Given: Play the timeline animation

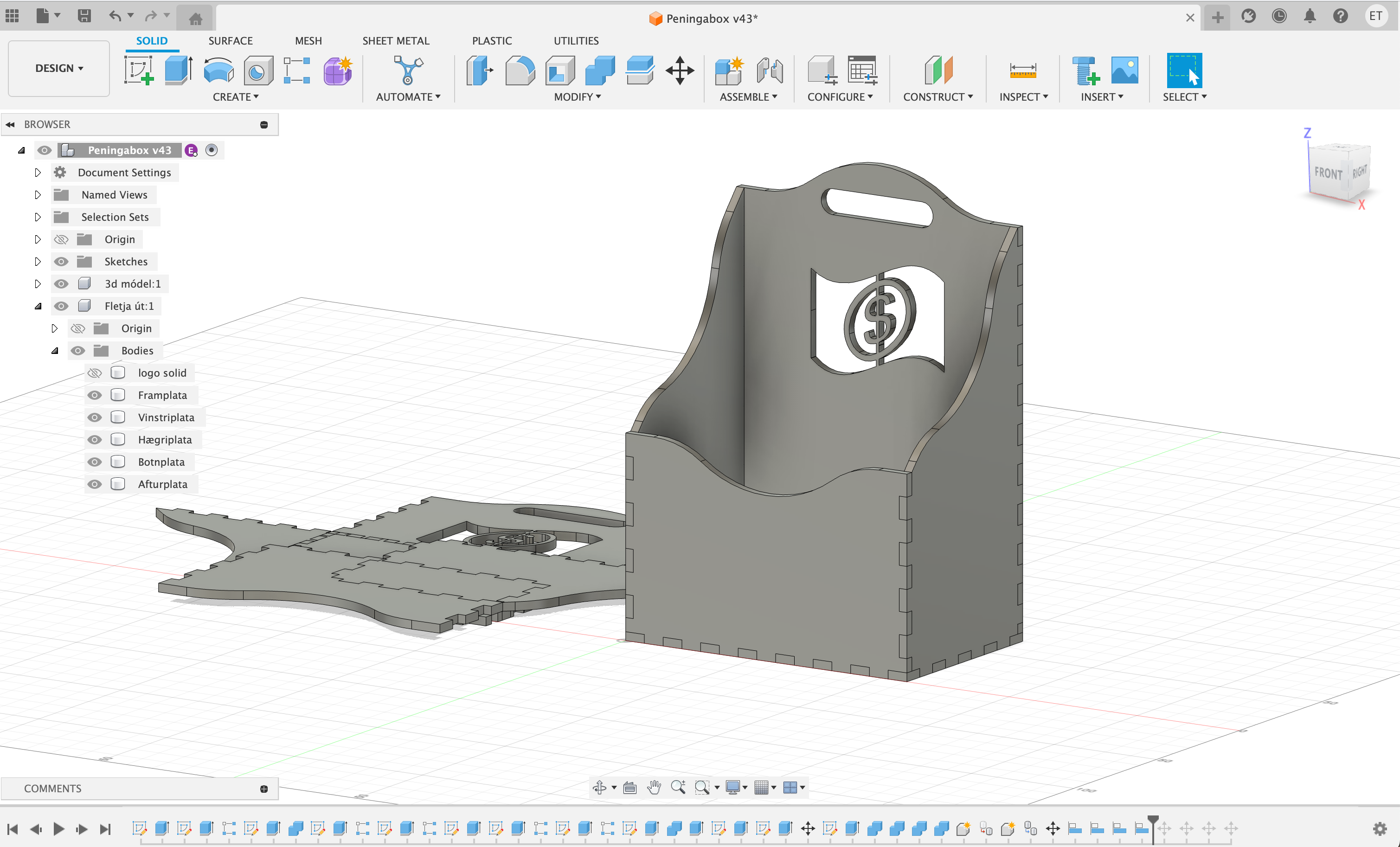Looking at the screenshot, I should [x=58, y=829].
